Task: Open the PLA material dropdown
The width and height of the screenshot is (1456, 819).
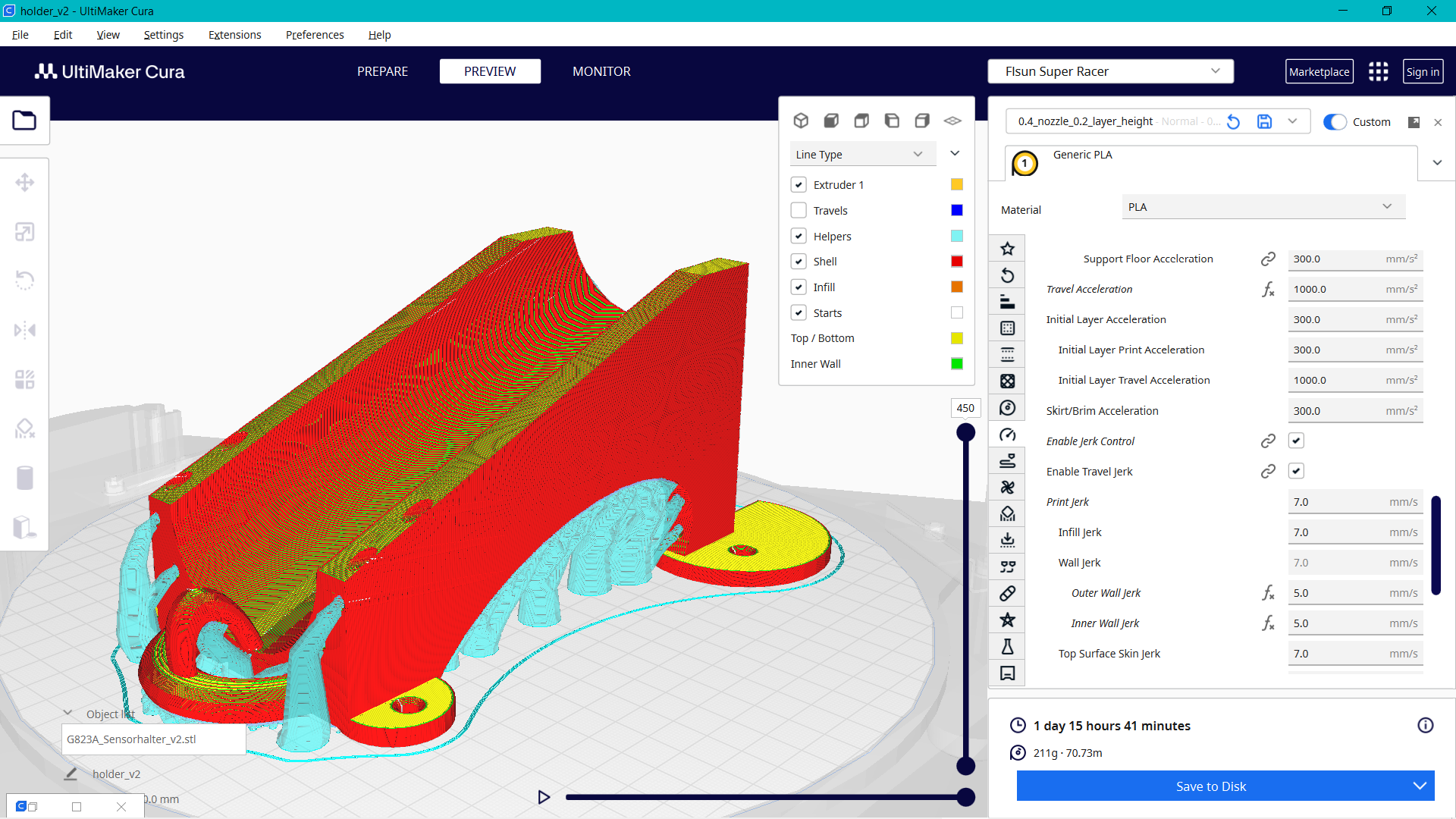Action: 1262,206
